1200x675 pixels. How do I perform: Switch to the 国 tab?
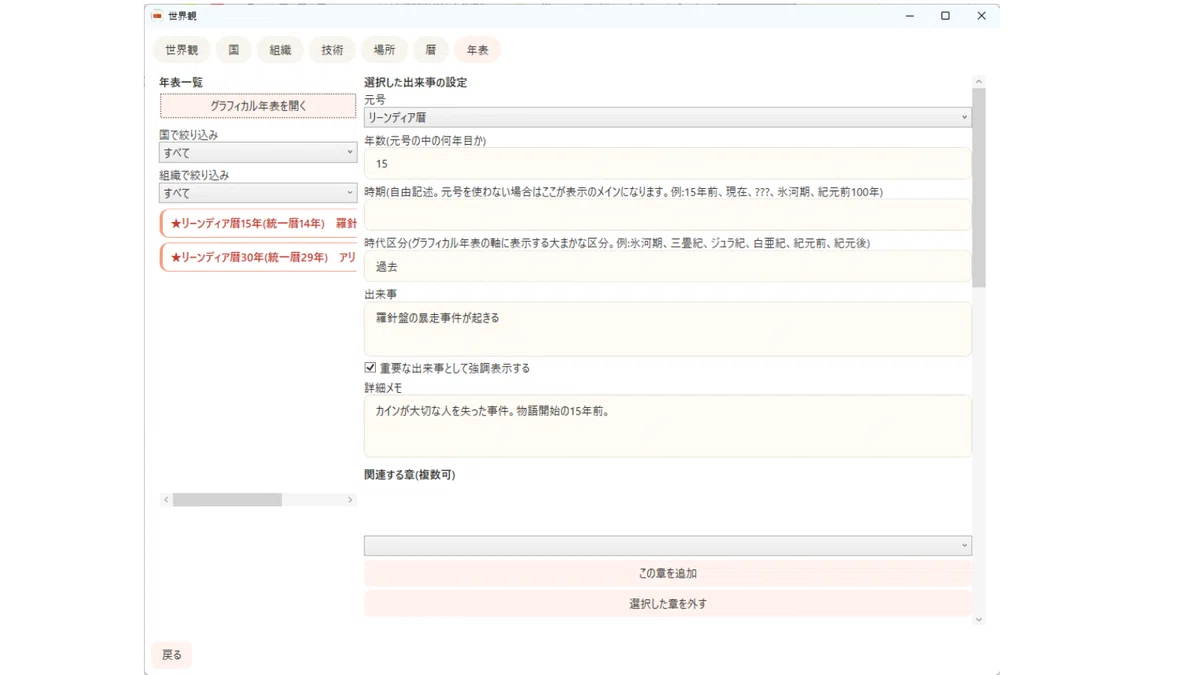click(x=234, y=50)
